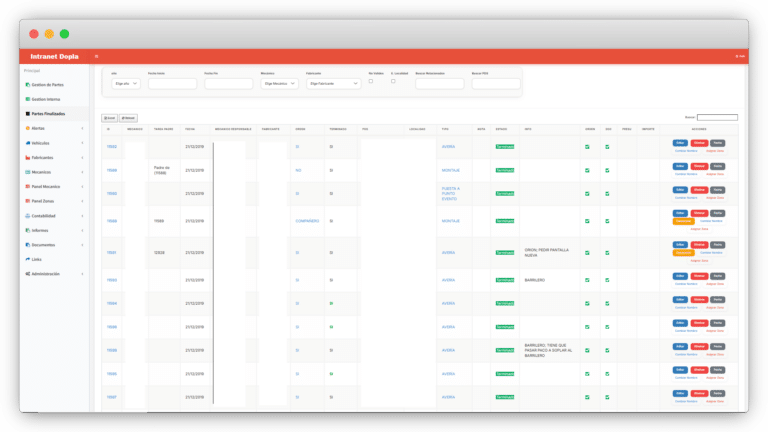Screen dimensions: 768x432
Task: Click the Panel Mecanico icon in sidebar
Action: [x=27, y=187]
